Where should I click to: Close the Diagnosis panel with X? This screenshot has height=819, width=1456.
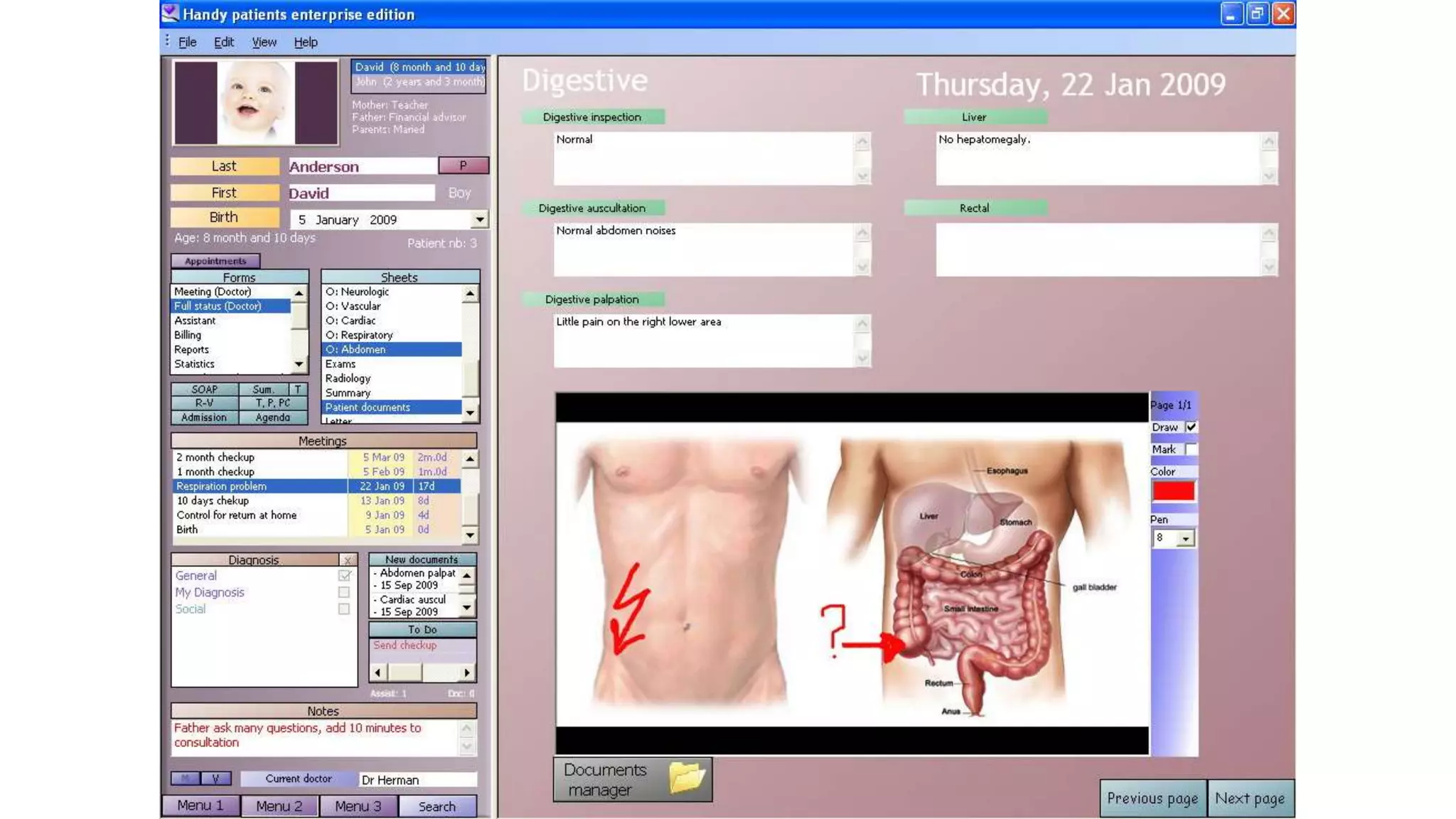[x=347, y=560]
